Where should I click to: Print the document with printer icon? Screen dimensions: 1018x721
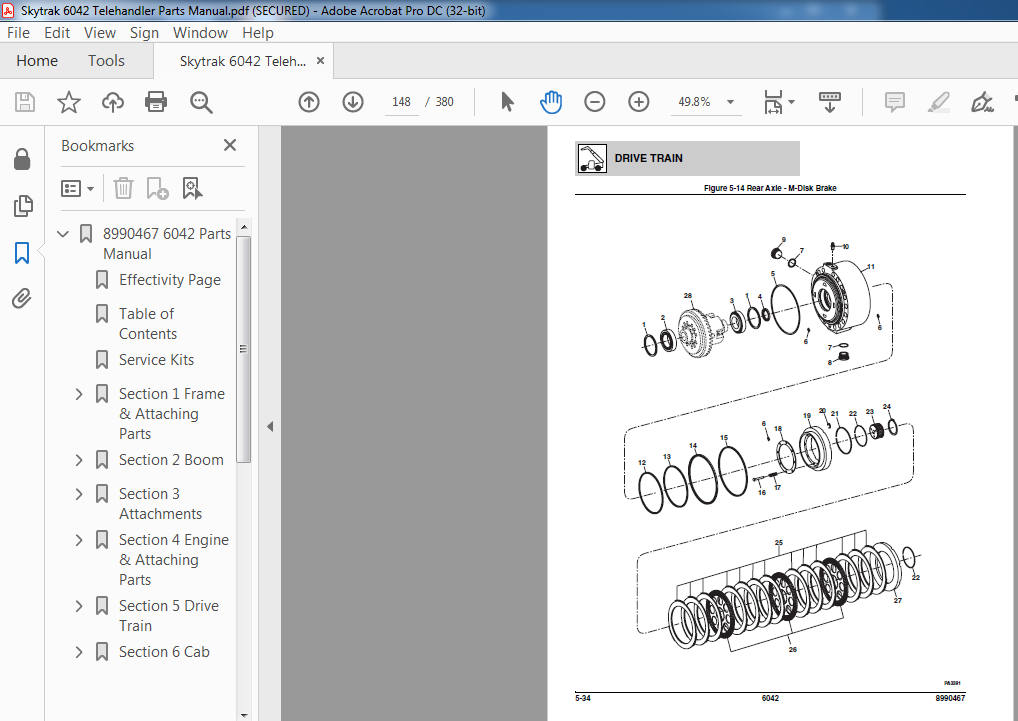point(156,102)
